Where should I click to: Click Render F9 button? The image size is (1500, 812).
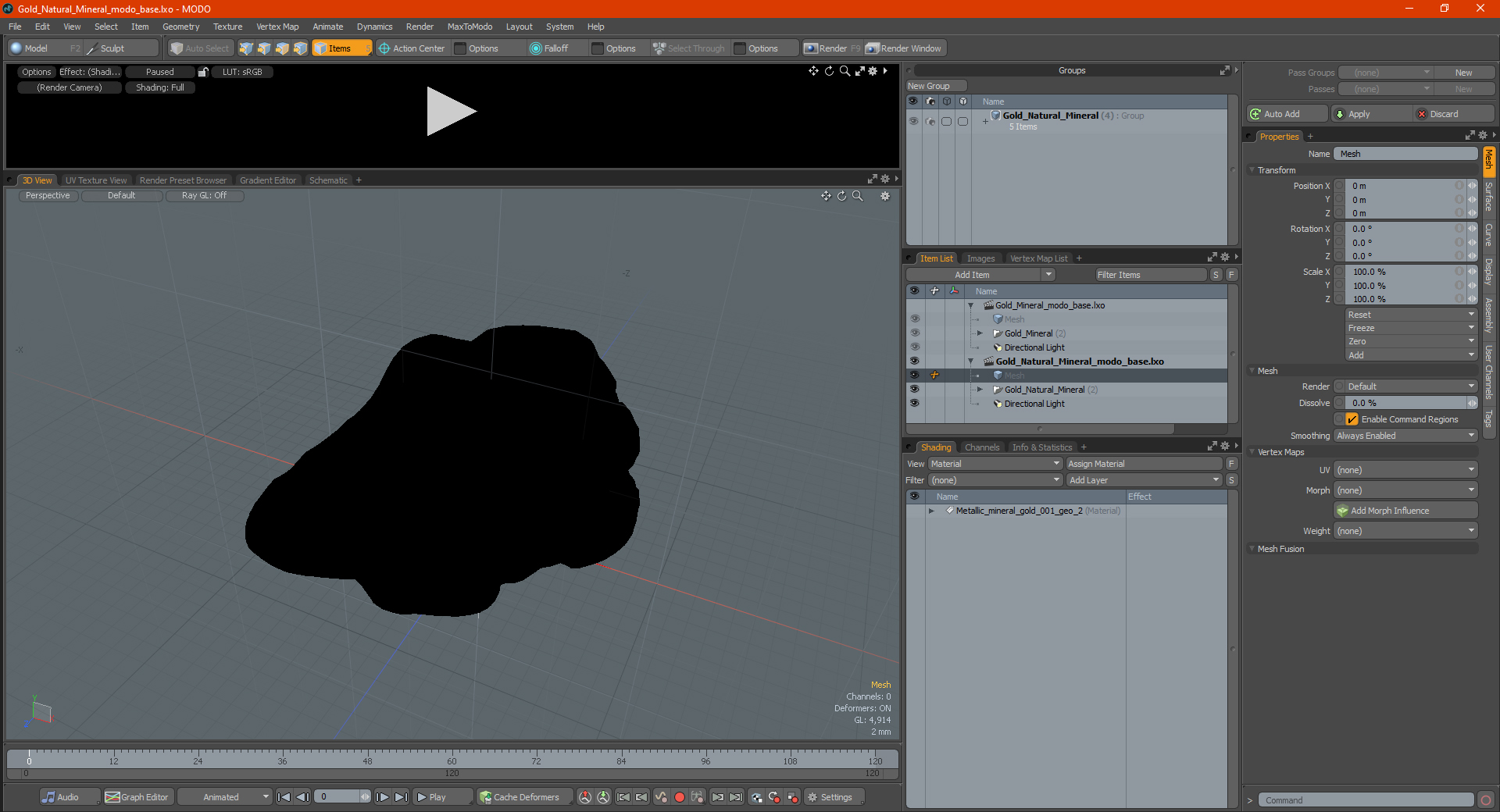[x=832, y=48]
